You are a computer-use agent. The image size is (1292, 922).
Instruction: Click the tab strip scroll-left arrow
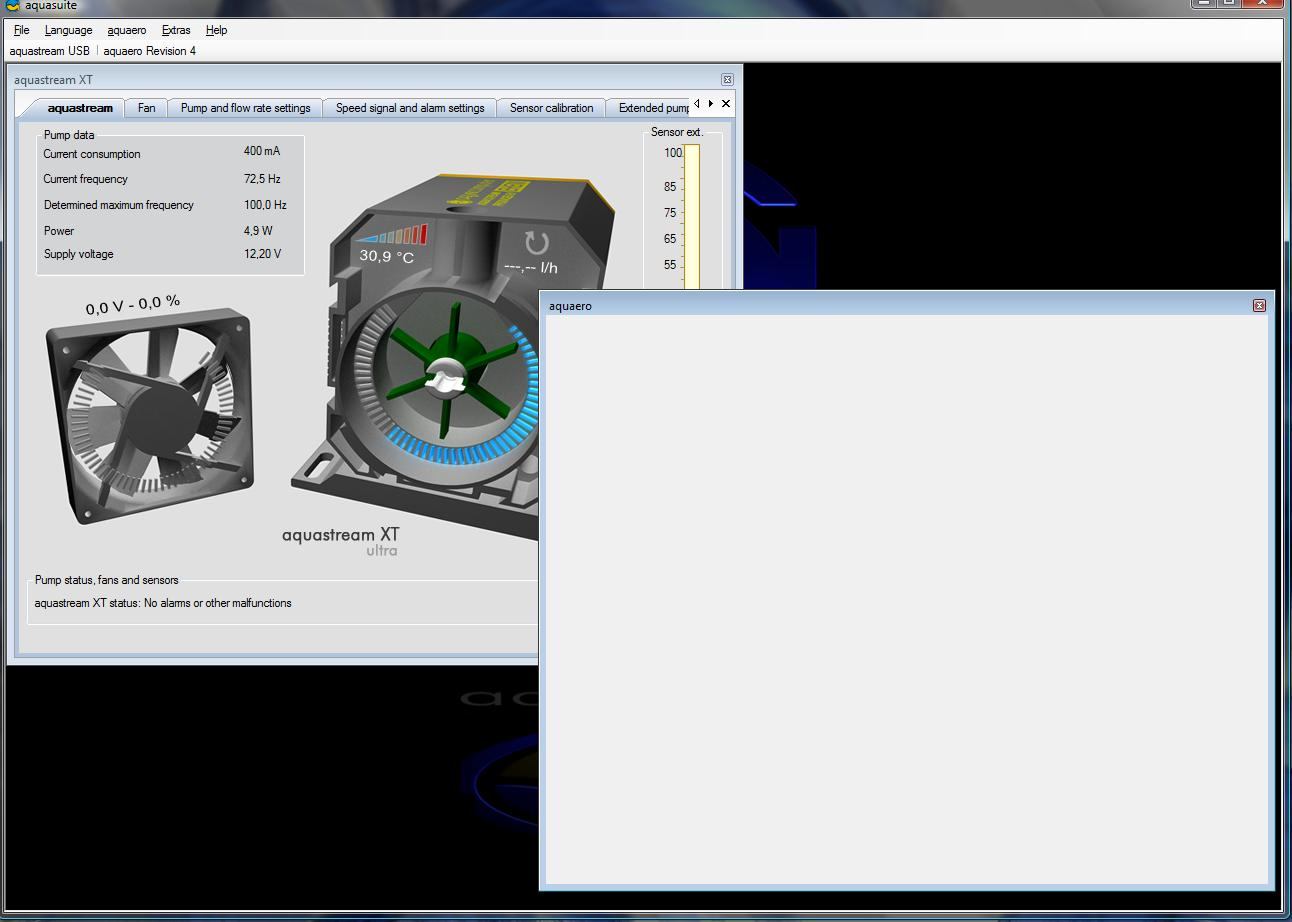click(697, 103)
